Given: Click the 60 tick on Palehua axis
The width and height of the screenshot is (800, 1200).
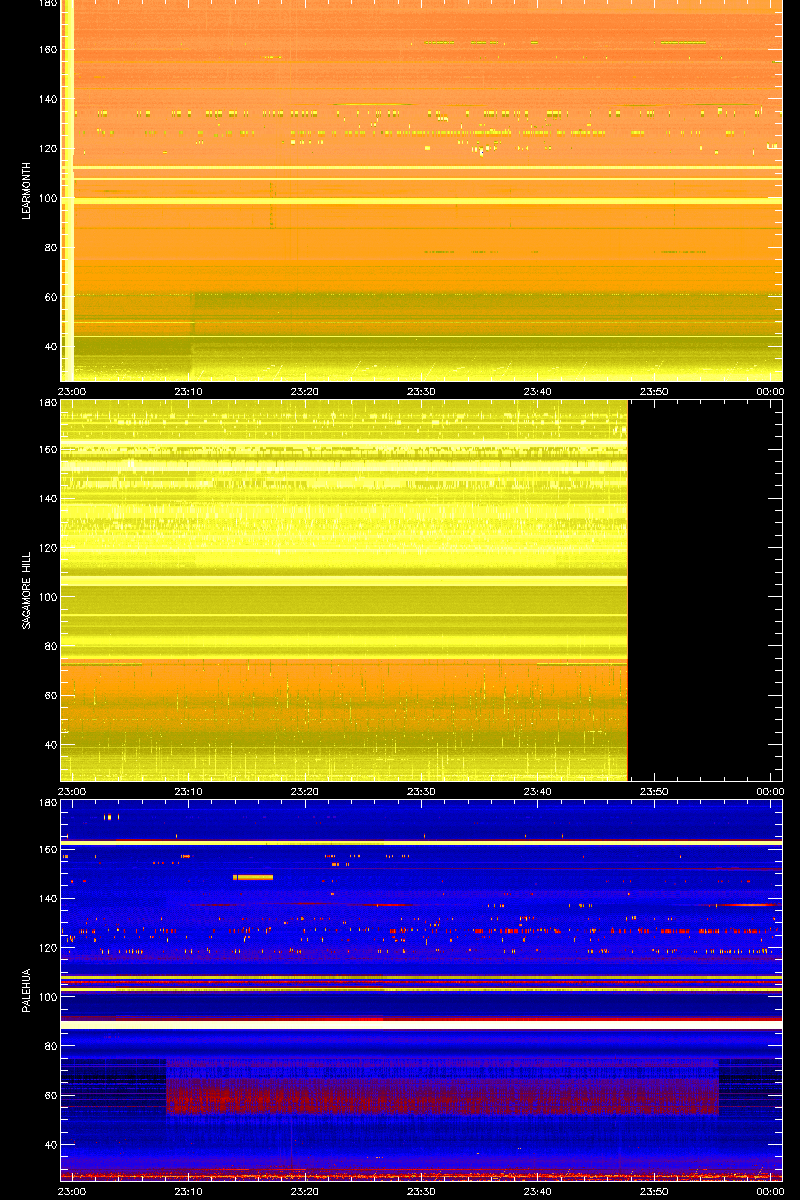Looking at the screenshot, I should (51, 1096).
